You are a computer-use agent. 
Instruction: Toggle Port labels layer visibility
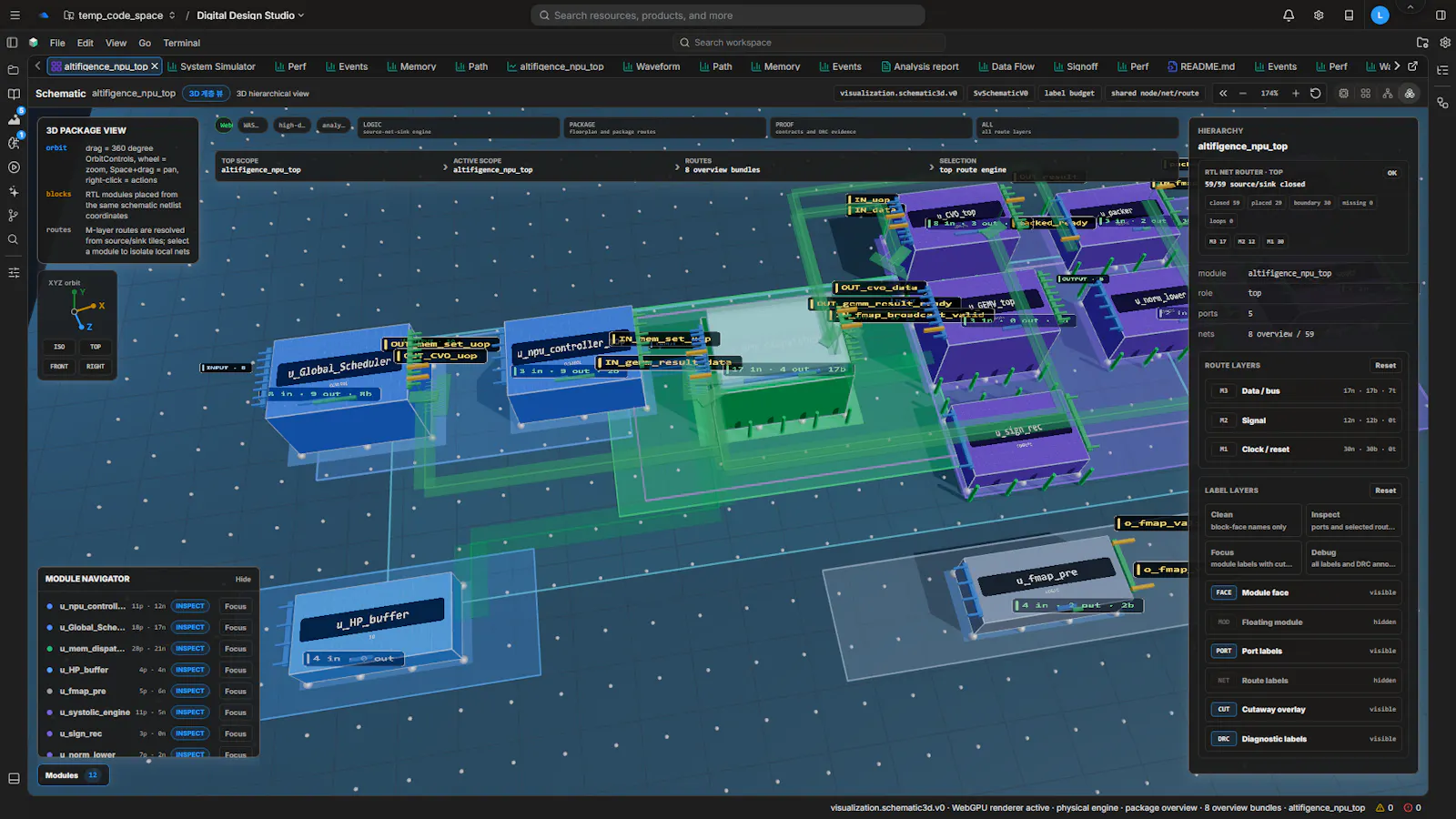pyautogui.click(x=1305, y=651)
